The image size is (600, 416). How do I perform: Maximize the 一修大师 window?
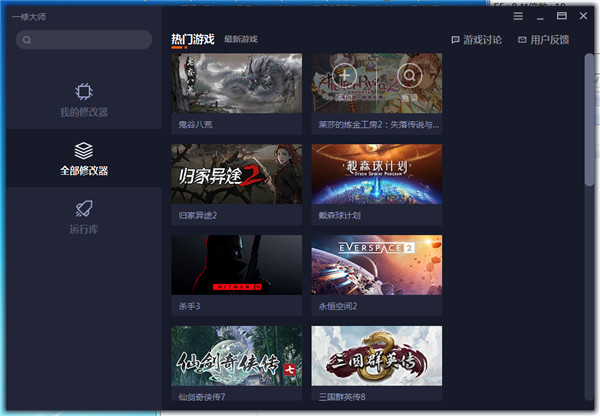(562, 16)
